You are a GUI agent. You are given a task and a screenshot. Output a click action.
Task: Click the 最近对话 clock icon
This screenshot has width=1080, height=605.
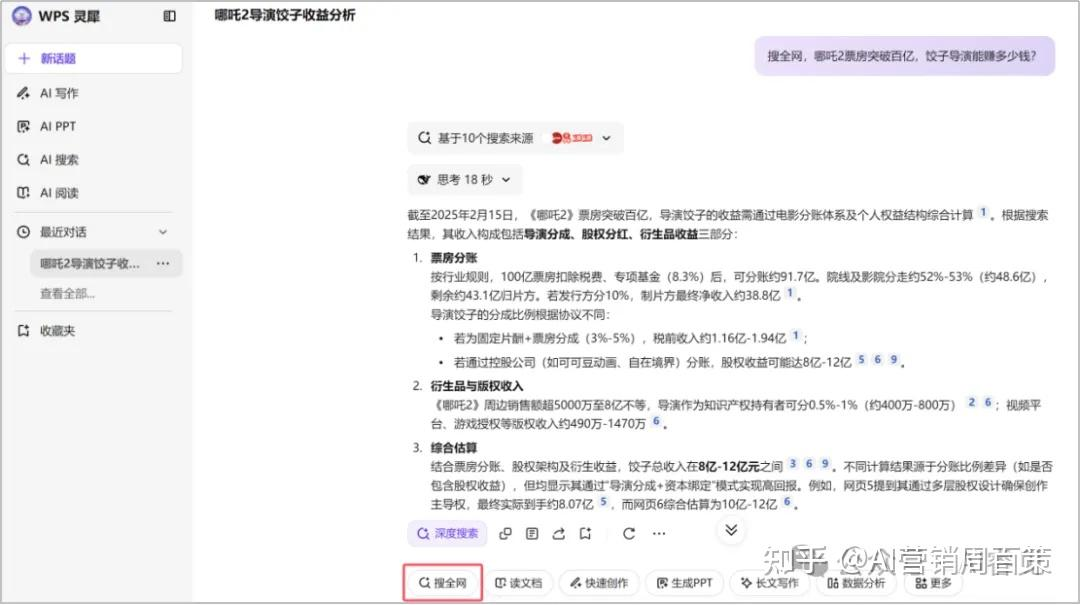pos(23,232)
